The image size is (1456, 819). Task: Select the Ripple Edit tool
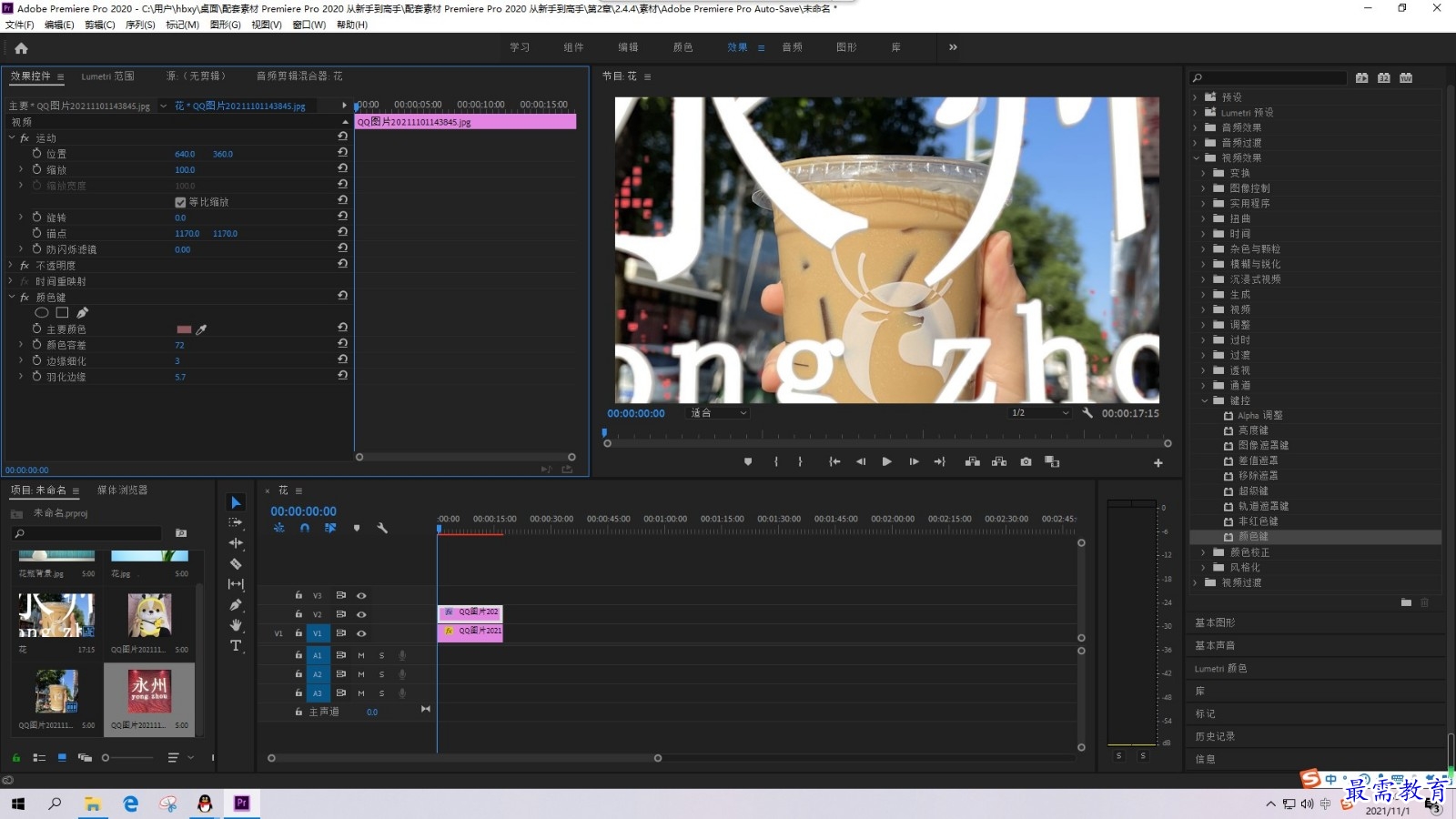click(236, 543)
